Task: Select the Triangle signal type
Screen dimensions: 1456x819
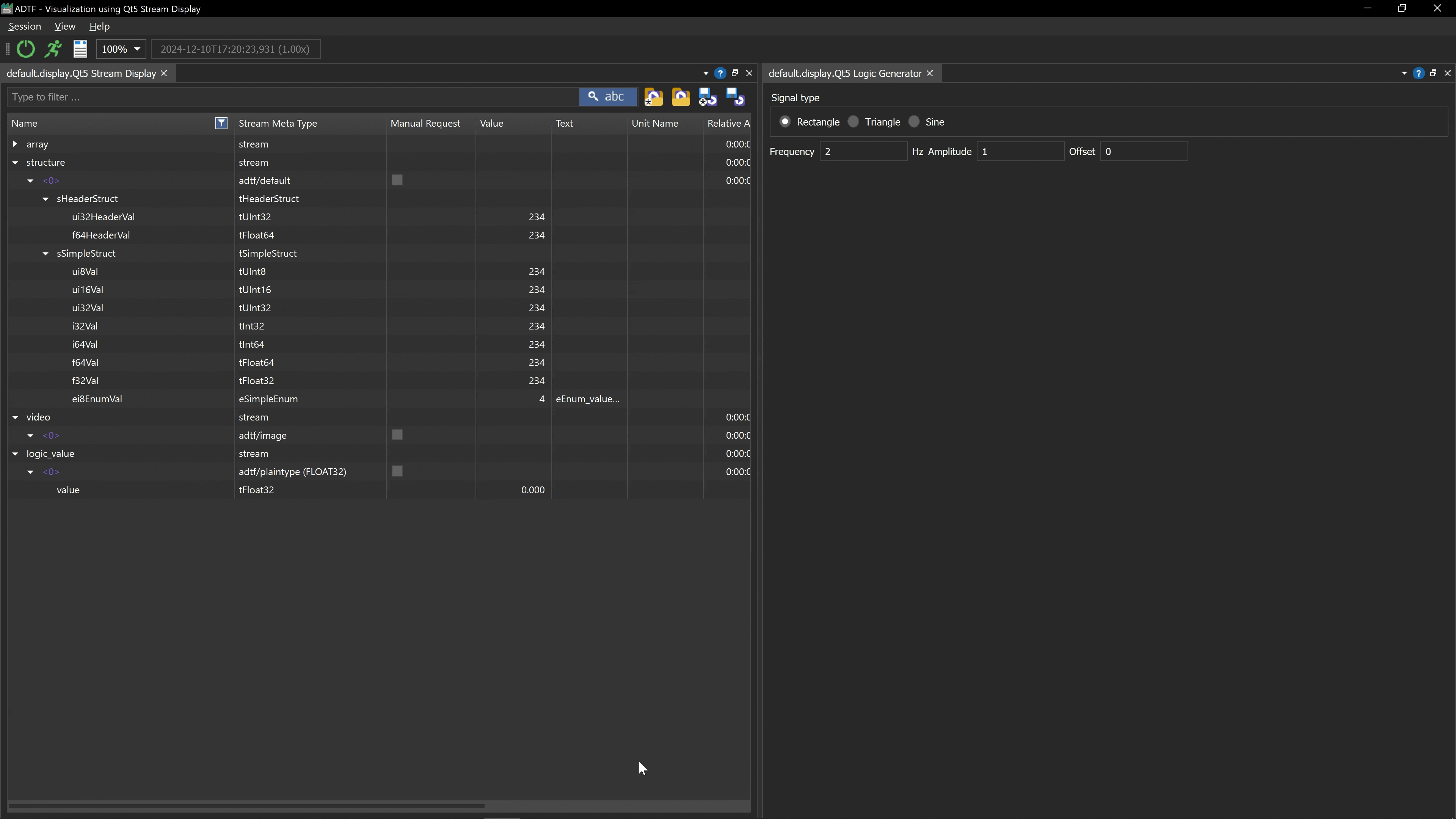Action: (854, 122)
